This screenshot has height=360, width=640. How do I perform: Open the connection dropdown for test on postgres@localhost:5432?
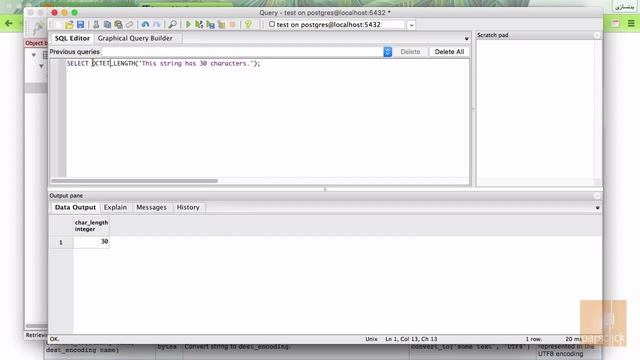(411, 25)
